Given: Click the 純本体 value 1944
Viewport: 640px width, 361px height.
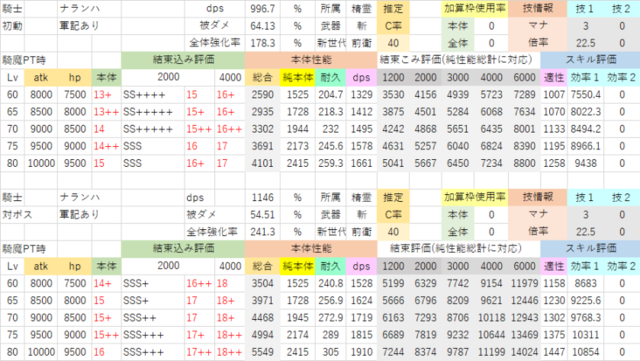Looking at the screenshot, I should click(298, 129).
